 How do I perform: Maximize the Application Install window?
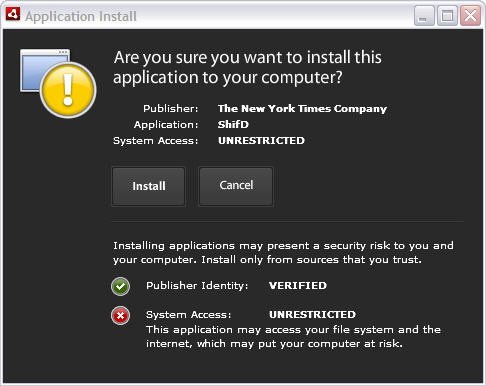pyautogui.click(x=447, y=15)
